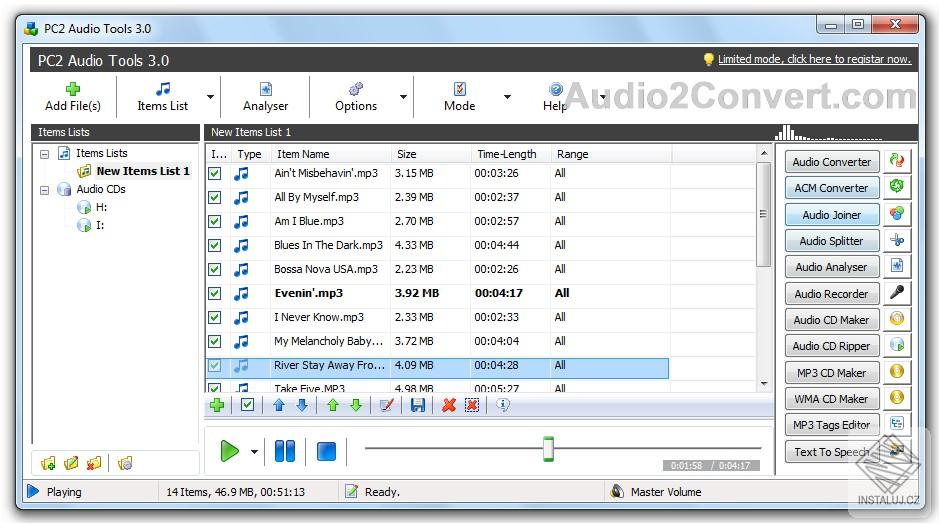Click the Mode toolbar button
The image size is (939, 527).
click(459, 97)
